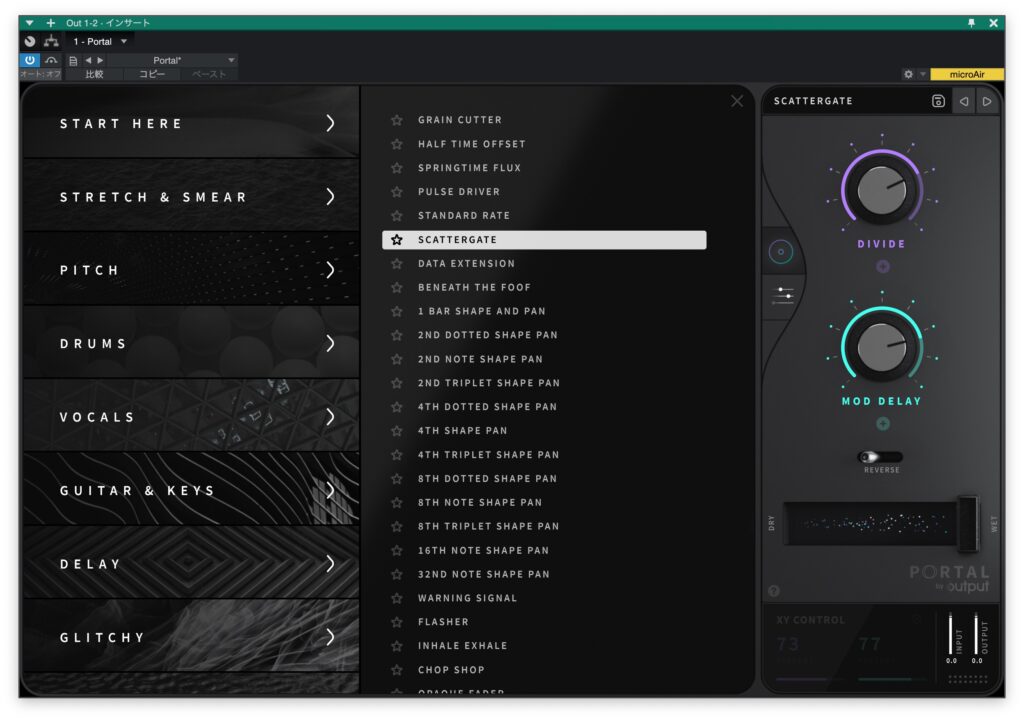Click the plus icon below MOD DELAY

(x=882, y=423)
